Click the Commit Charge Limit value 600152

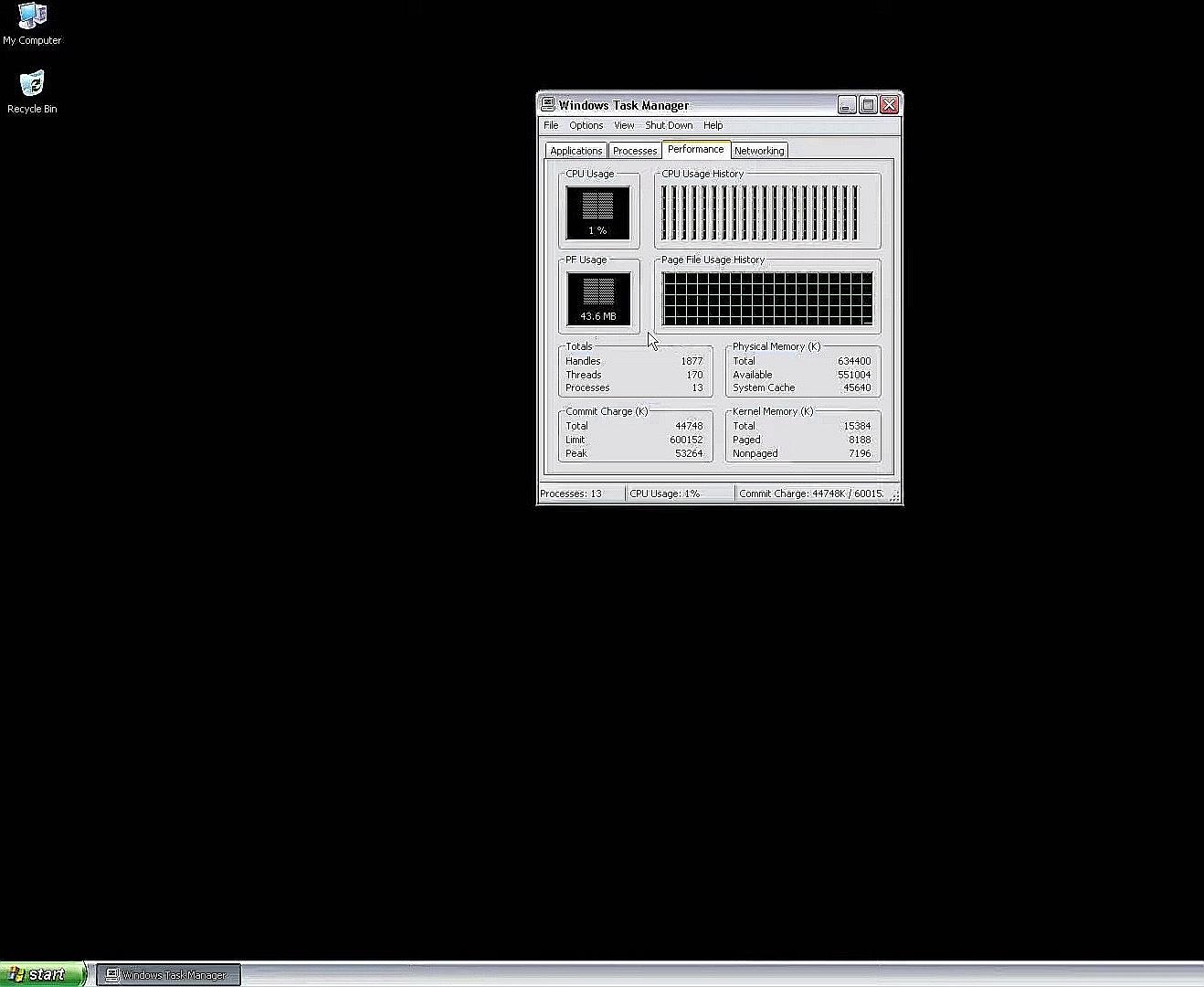tap(686, 440)
